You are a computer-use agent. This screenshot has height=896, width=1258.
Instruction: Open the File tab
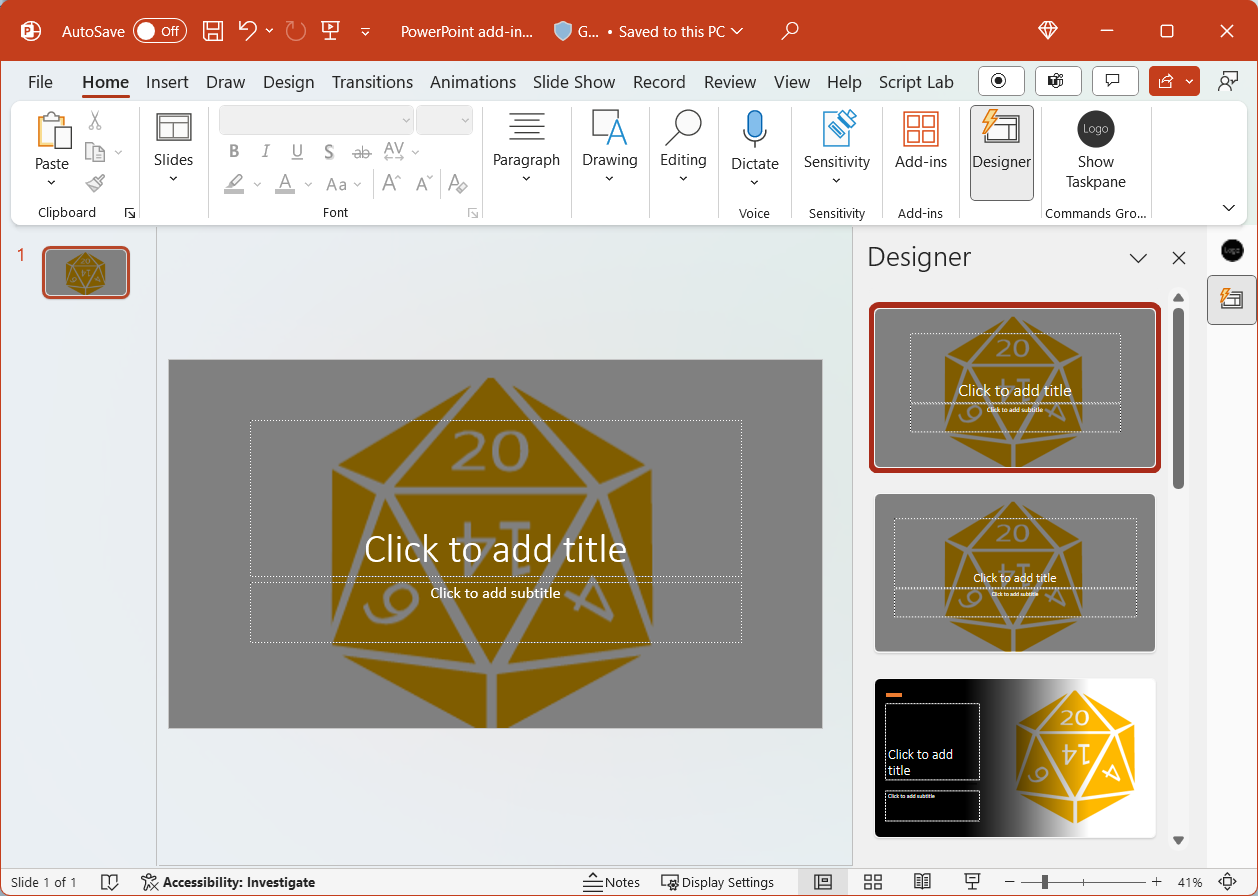40,82
